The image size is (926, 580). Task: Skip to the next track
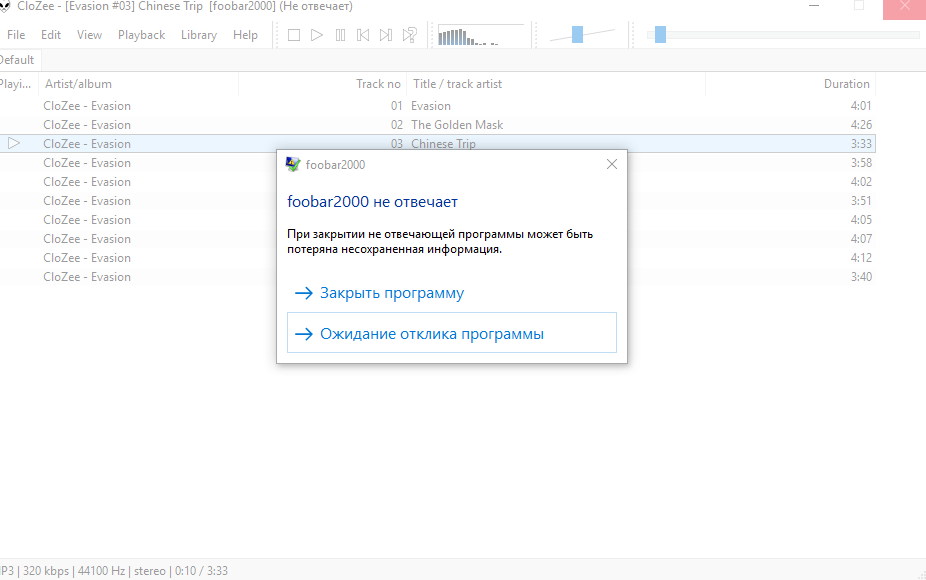click(386, 35)
